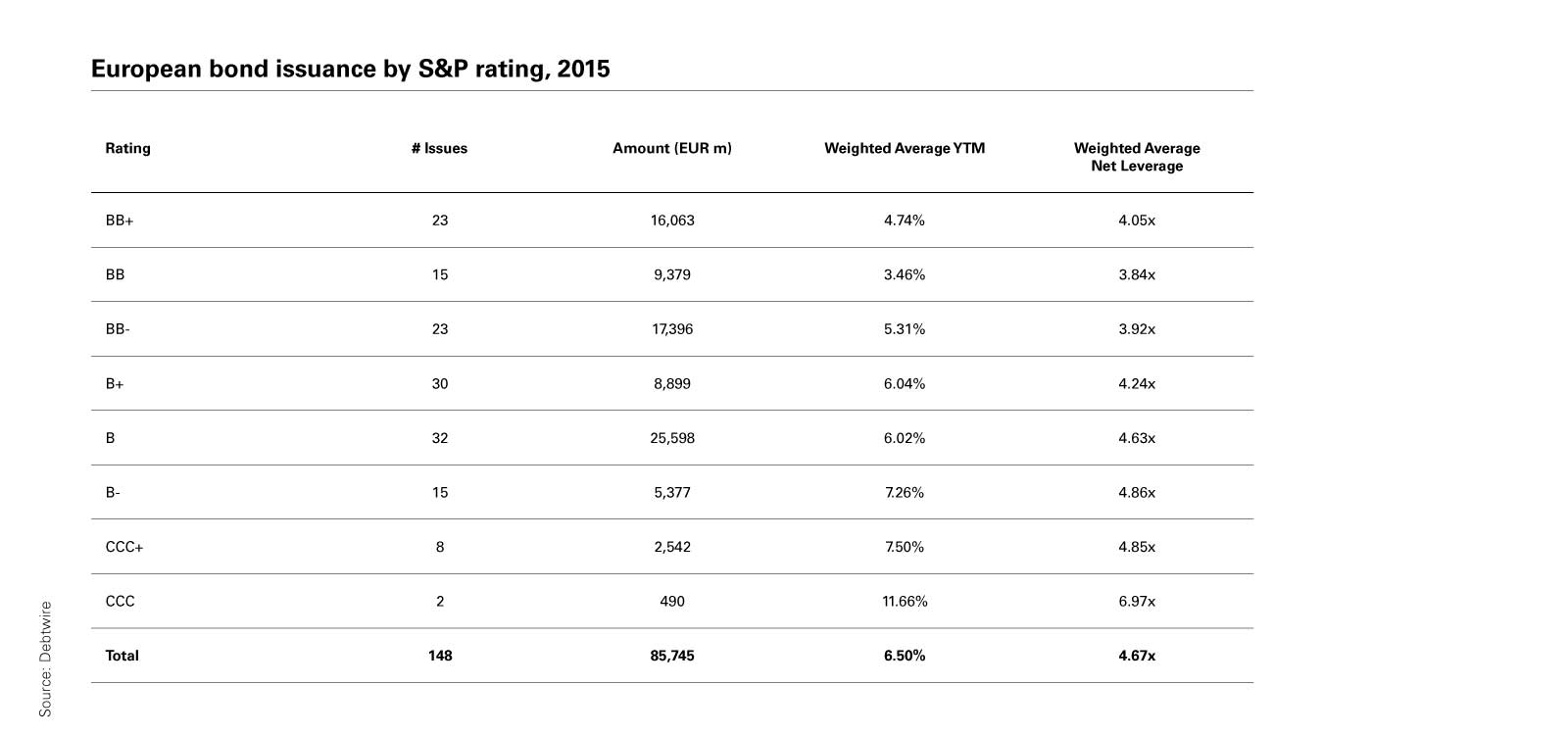Click the Source: Debtwire text
Viewport: 1568px width, 735px height.
click(45, 659)
